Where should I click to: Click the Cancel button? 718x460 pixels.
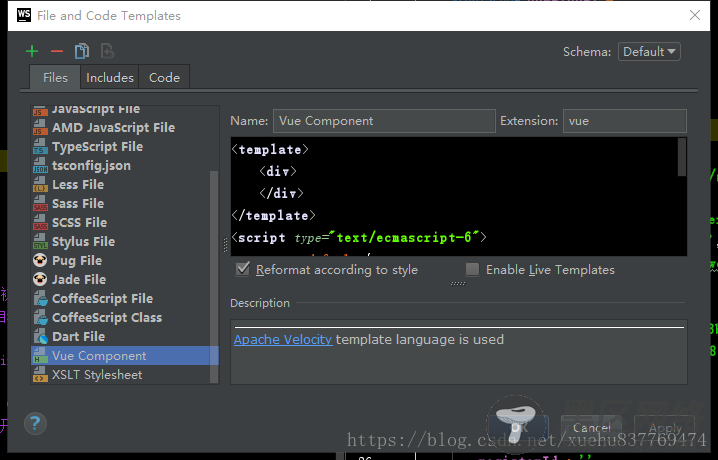click(x=592, y=428)
